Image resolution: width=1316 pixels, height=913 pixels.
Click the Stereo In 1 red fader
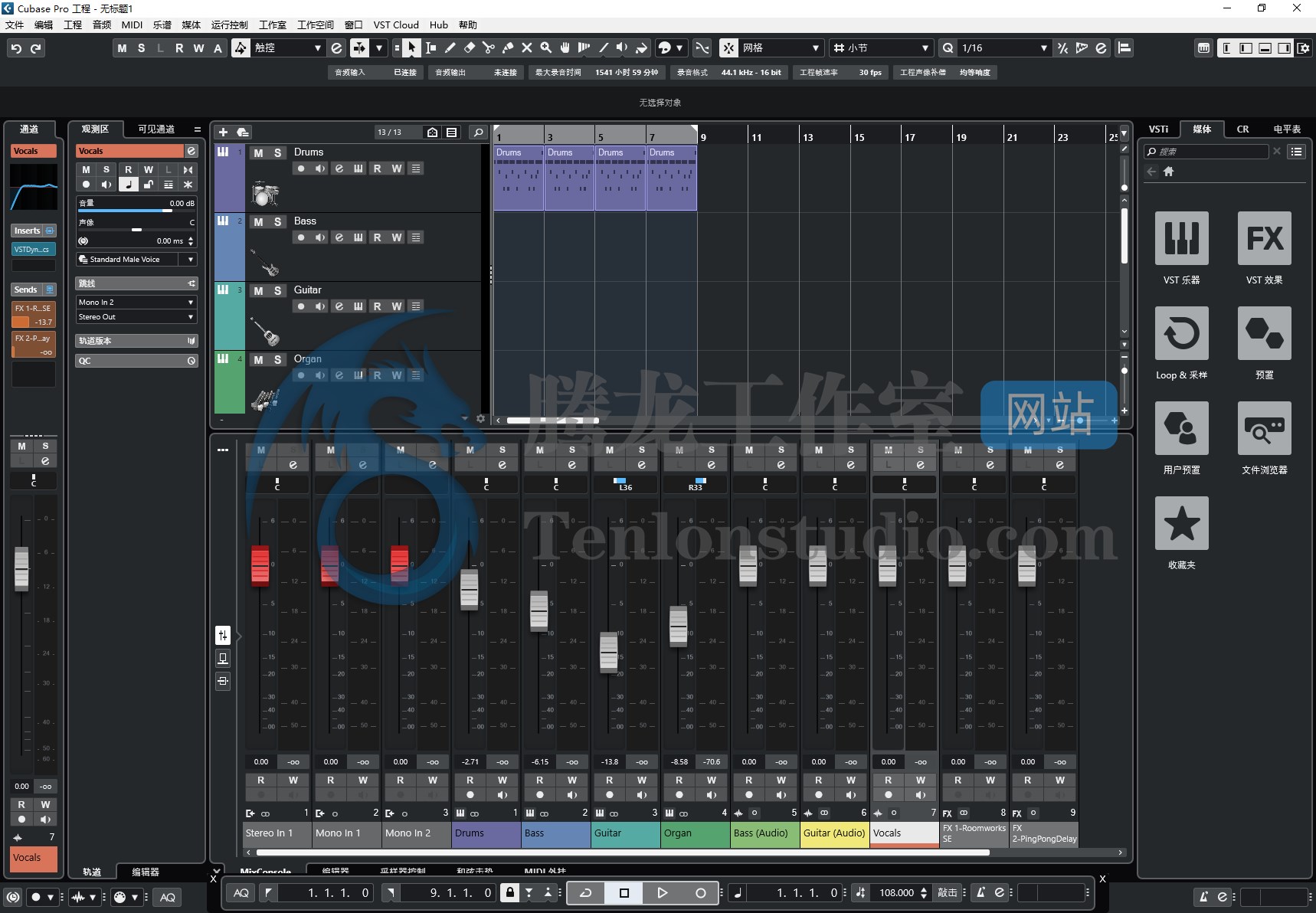pos(260,566)
